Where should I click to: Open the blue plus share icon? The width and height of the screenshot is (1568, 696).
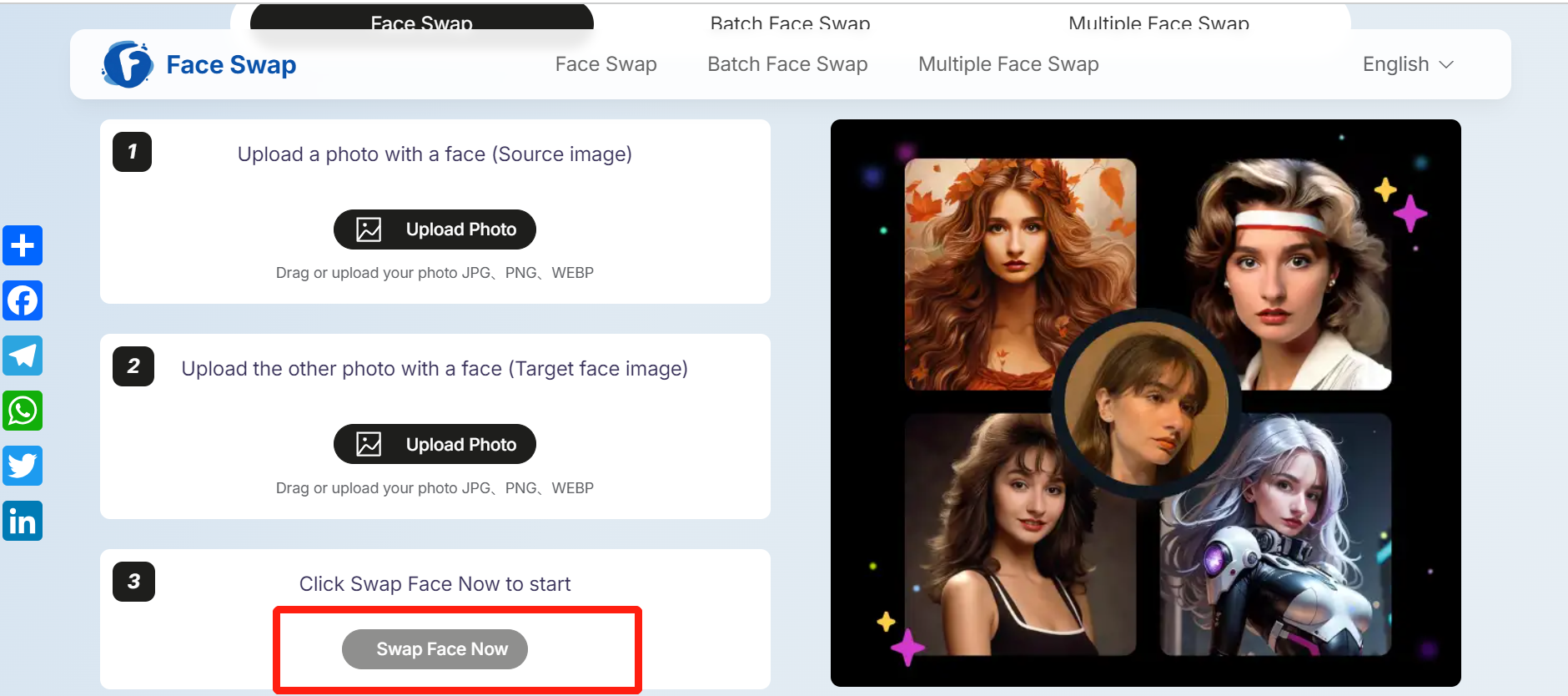23,245
